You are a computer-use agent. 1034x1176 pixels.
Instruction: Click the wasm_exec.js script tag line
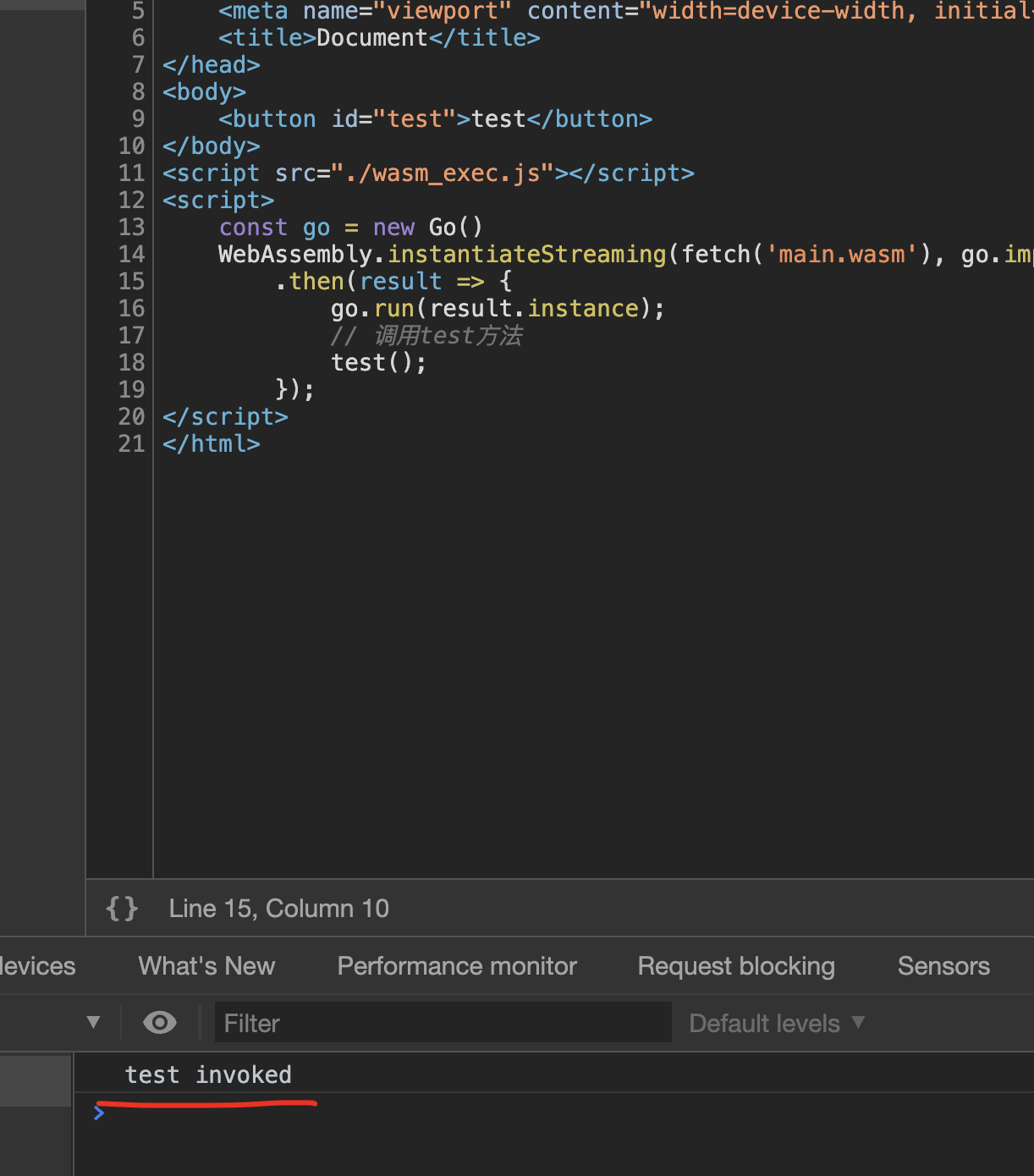(x=428, y=173)
